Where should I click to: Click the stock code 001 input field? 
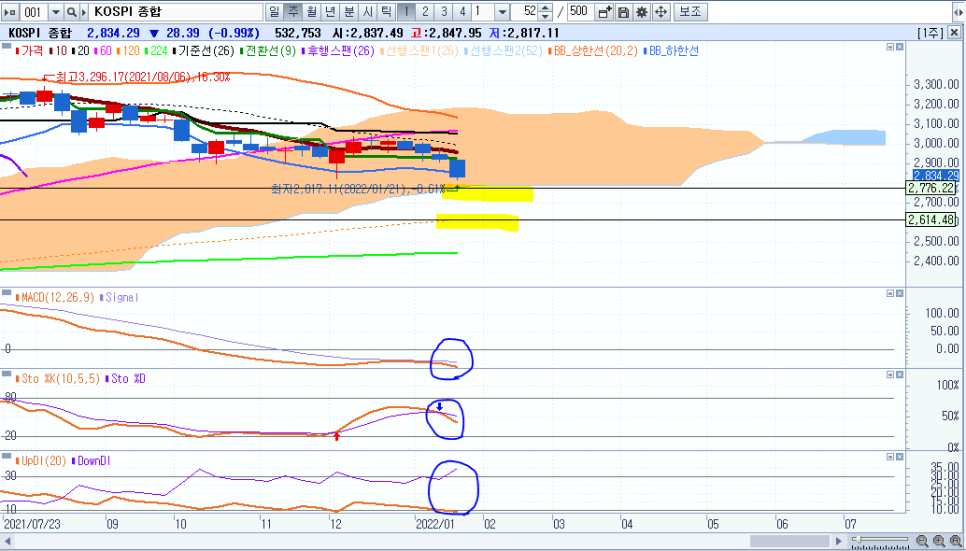[x=34, y=12]
